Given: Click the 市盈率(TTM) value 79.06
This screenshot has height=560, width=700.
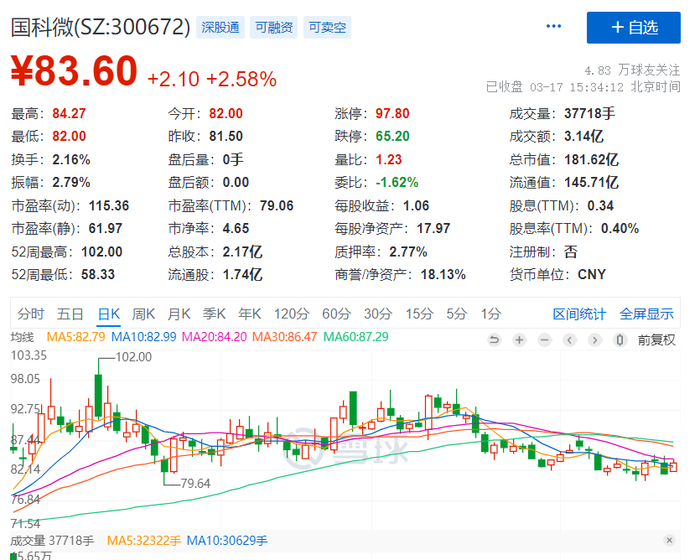Looking at the screenshot, I should [x=277, y=205].
